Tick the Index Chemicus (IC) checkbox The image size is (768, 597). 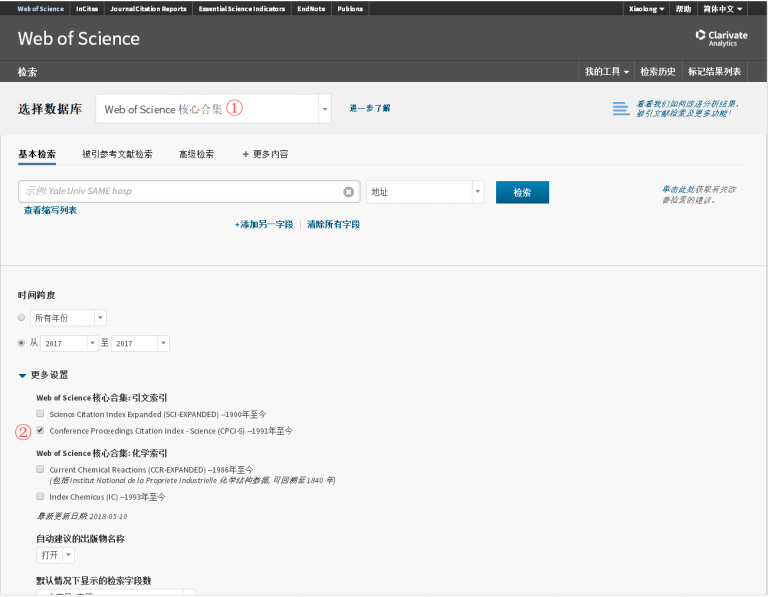point(40,496)
